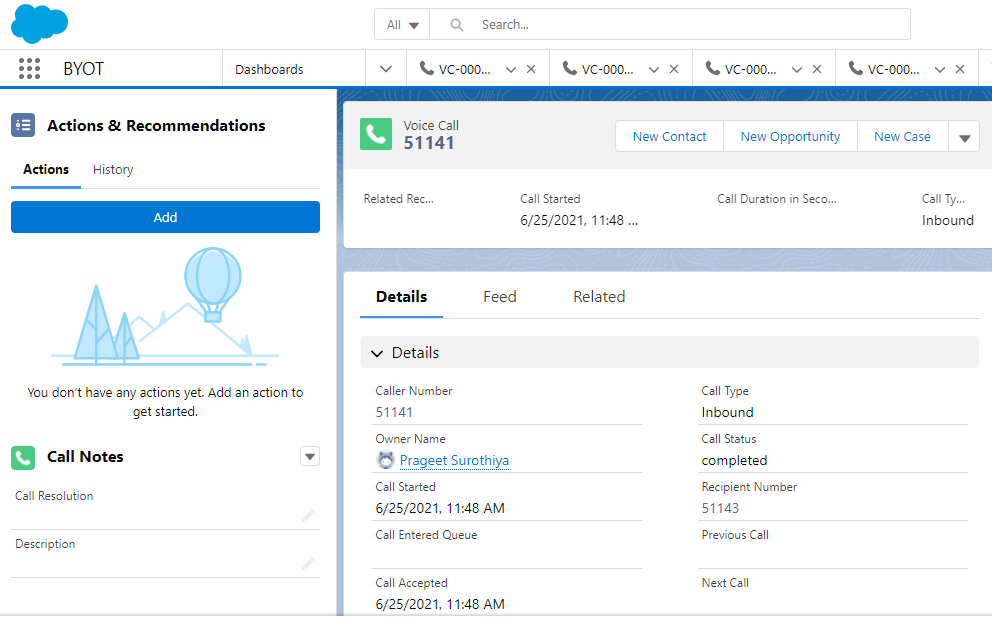Switch to the History tab
992x622 pixels.
click(x=112, y=169)
